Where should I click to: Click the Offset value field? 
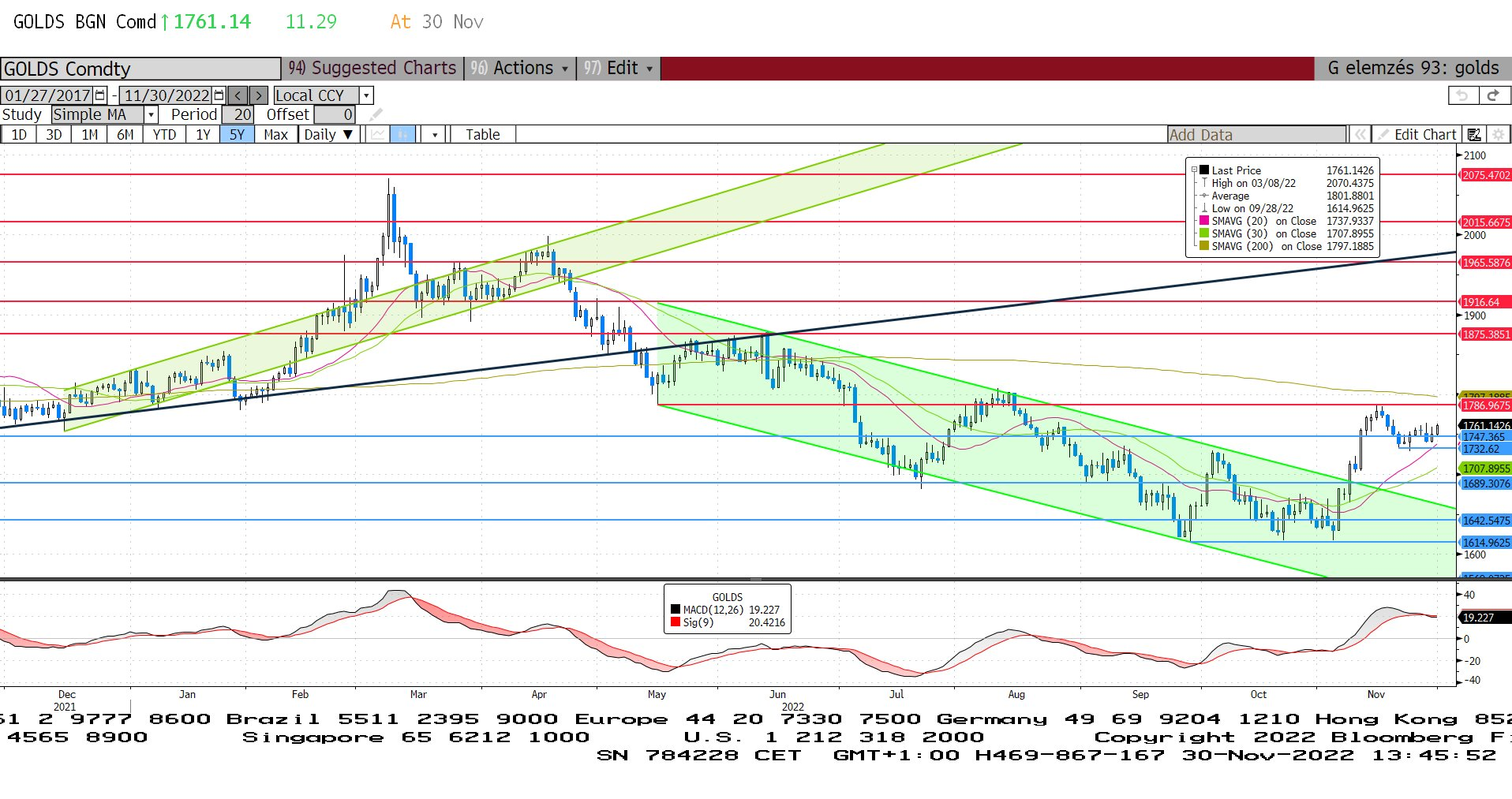(335, 115)
